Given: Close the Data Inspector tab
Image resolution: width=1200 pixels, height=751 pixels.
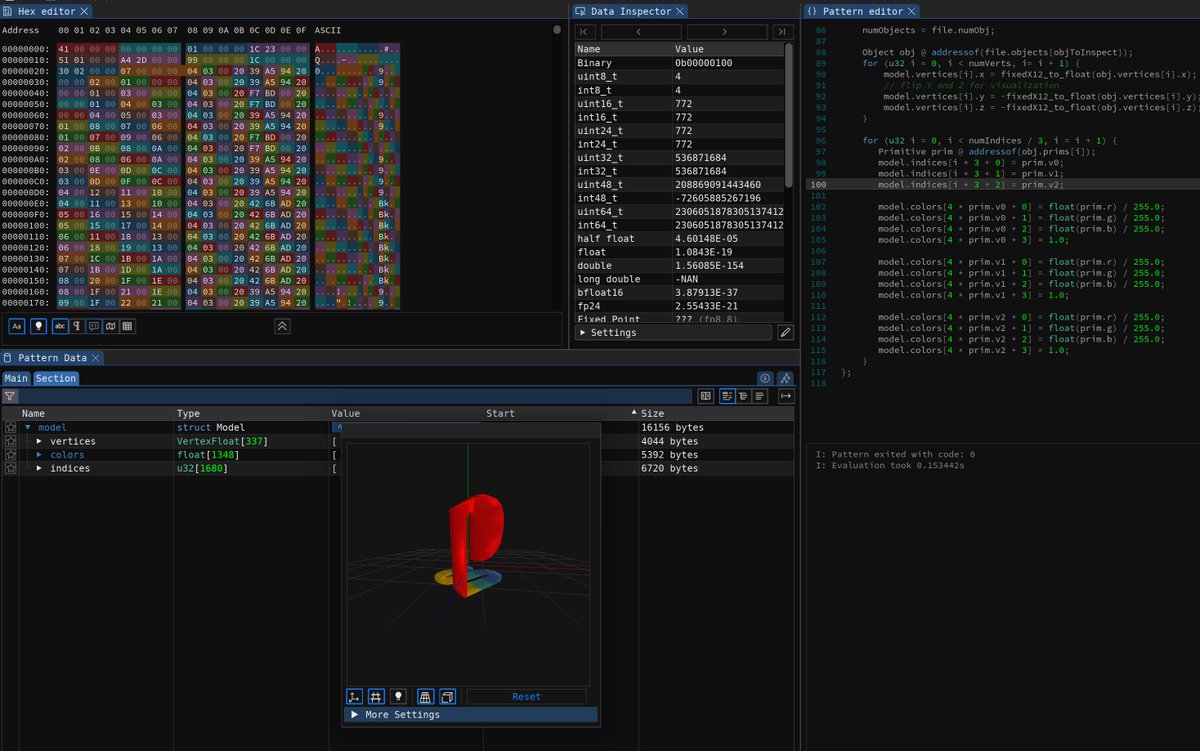Looking at the screenshot, I should tap(681, 11).
